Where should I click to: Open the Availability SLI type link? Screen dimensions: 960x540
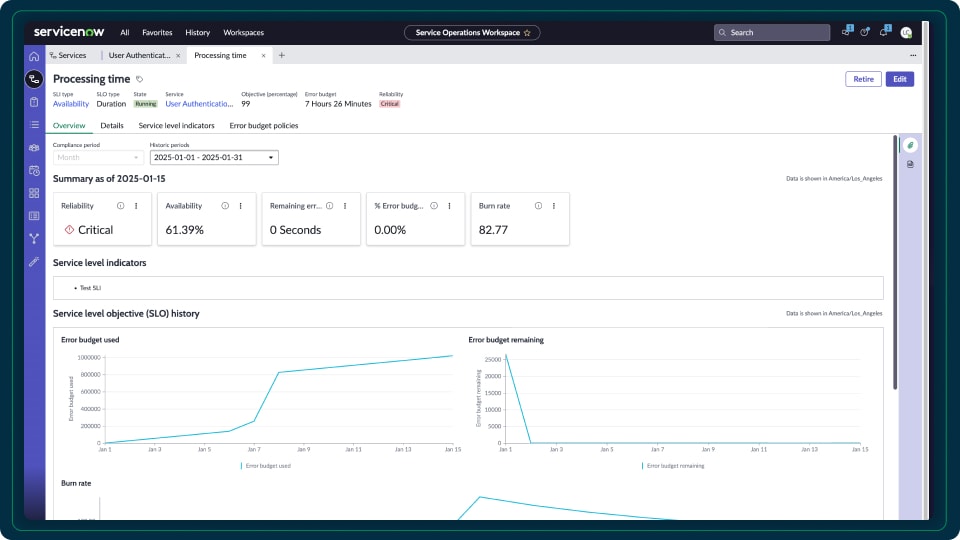pyautogui.click(x=71, y=104)
